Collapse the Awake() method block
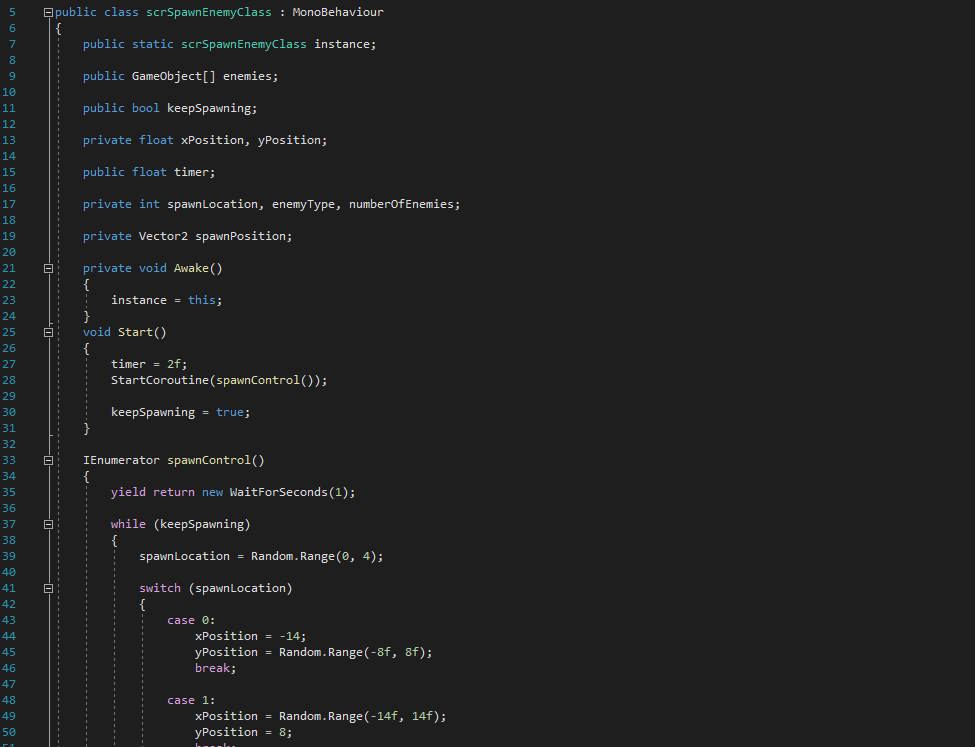 [47, 268]
